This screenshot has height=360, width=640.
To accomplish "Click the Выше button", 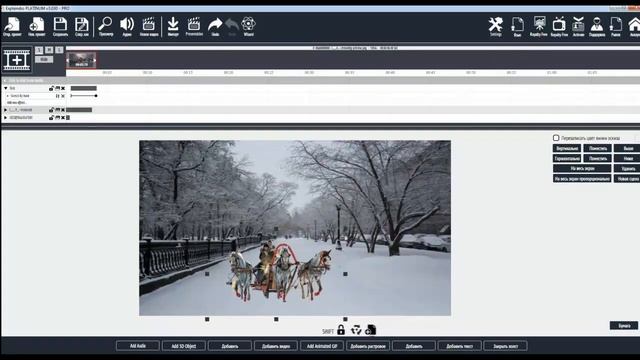I will tap(628, 148).
